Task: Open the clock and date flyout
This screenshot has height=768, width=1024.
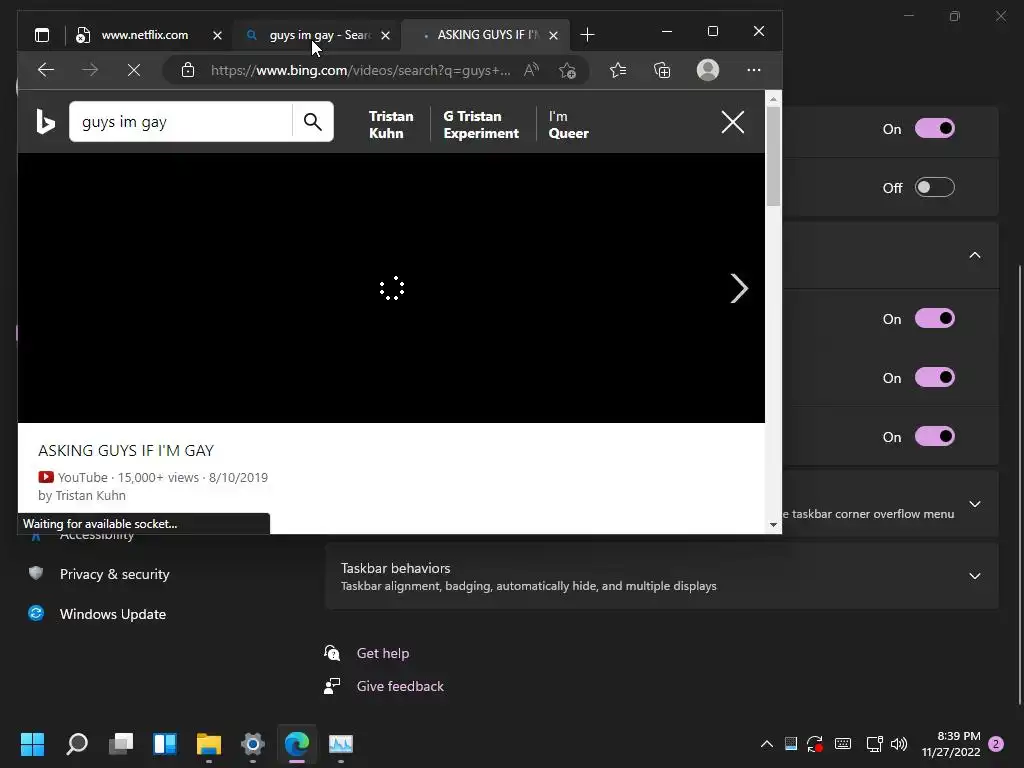Action: tap(951, 744)
